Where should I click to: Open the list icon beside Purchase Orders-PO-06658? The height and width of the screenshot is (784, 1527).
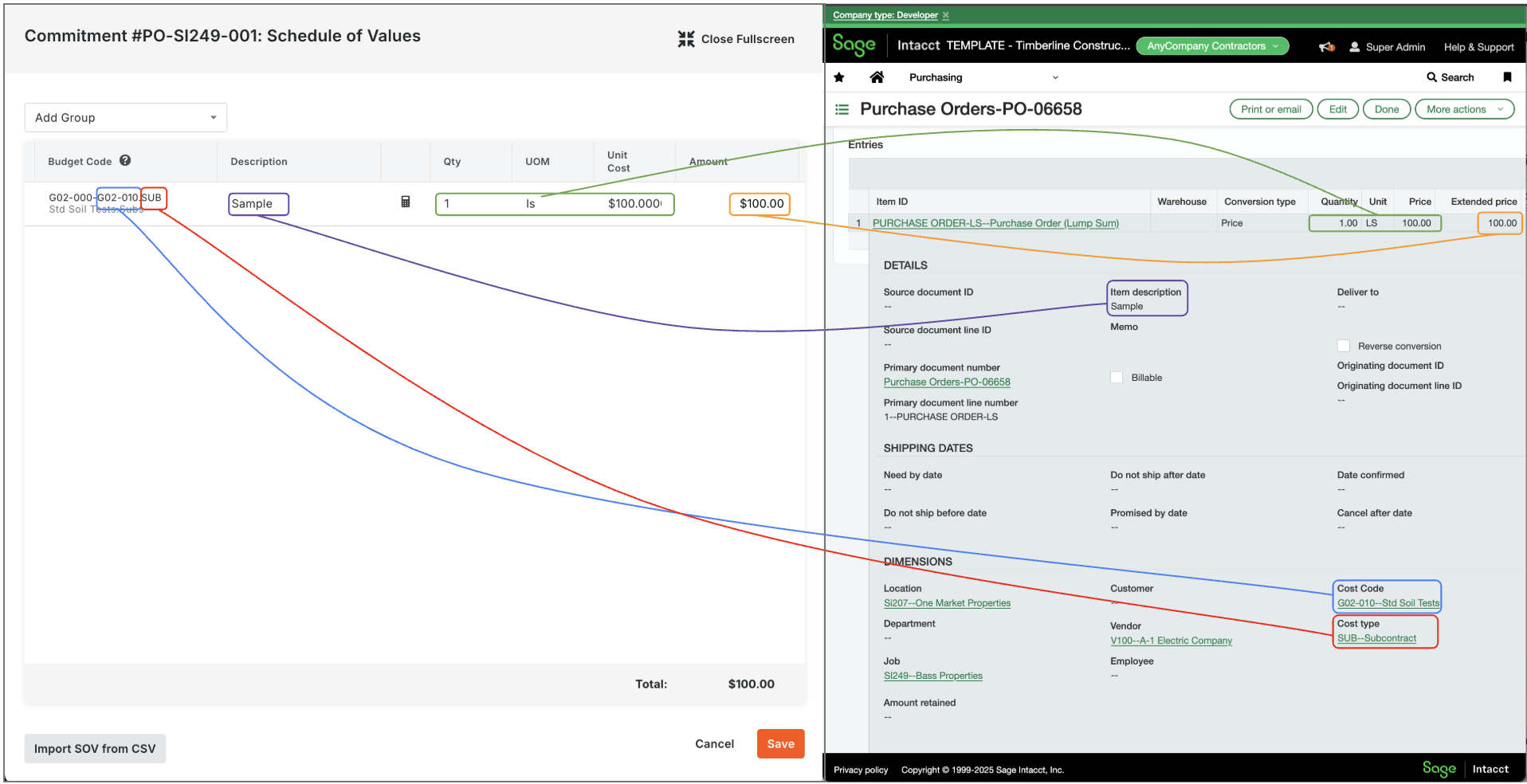pos(842,109)
